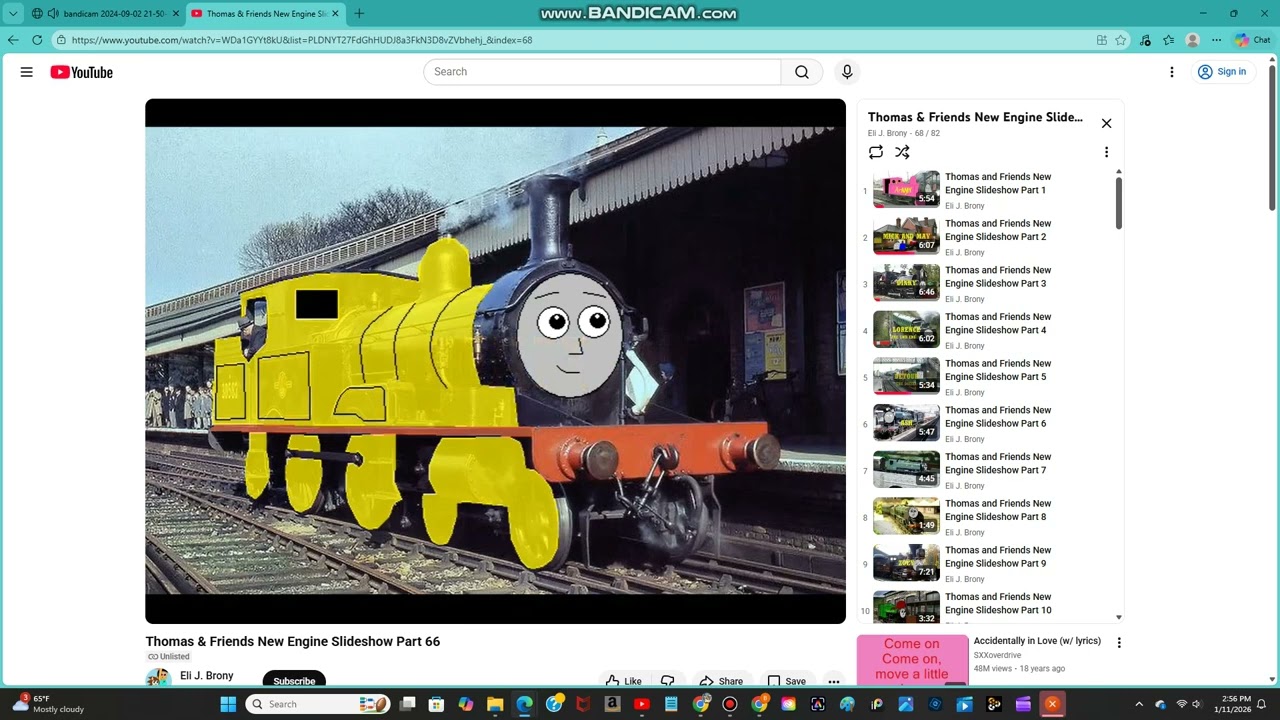Select Slideshow Part 4 thumbnail
Viewport: 1280px width, 720px height.
click(906, 329)
